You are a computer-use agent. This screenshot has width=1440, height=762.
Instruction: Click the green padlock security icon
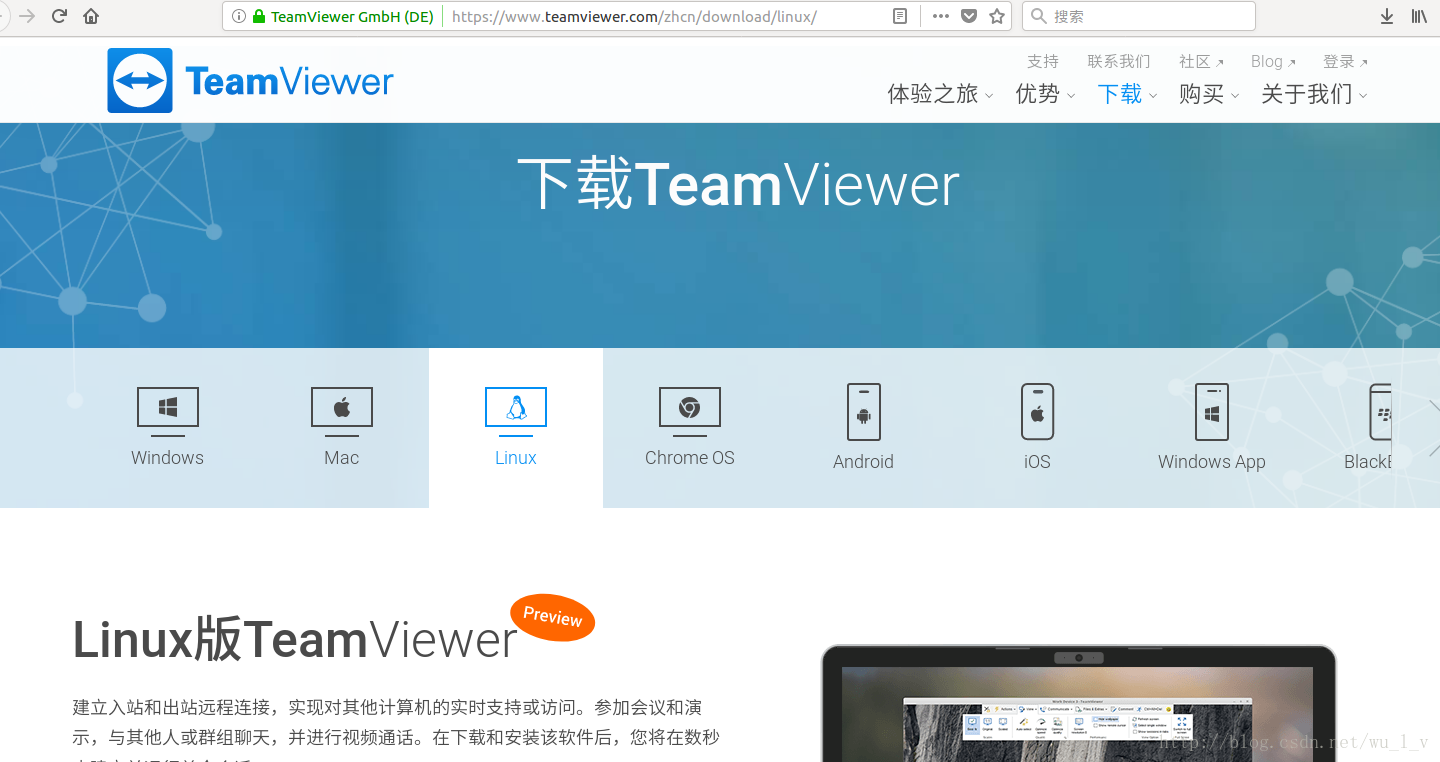point(259,16)
